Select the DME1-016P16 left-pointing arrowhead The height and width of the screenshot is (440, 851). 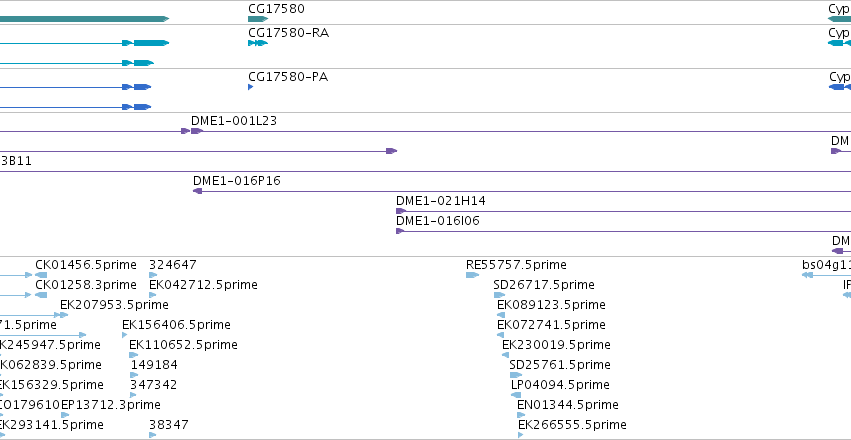(198, 191)
